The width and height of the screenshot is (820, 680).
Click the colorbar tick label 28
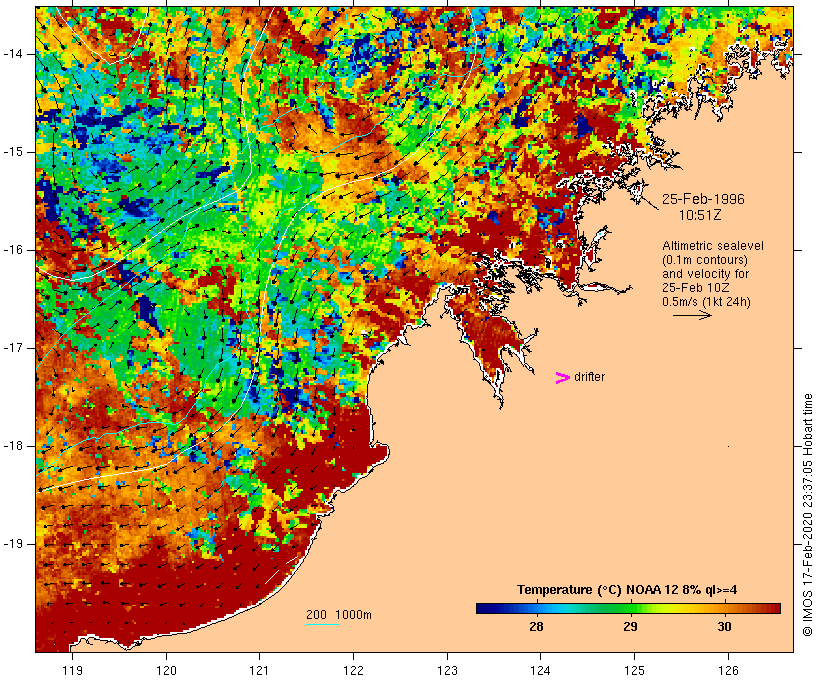click(x=536, y=626)
